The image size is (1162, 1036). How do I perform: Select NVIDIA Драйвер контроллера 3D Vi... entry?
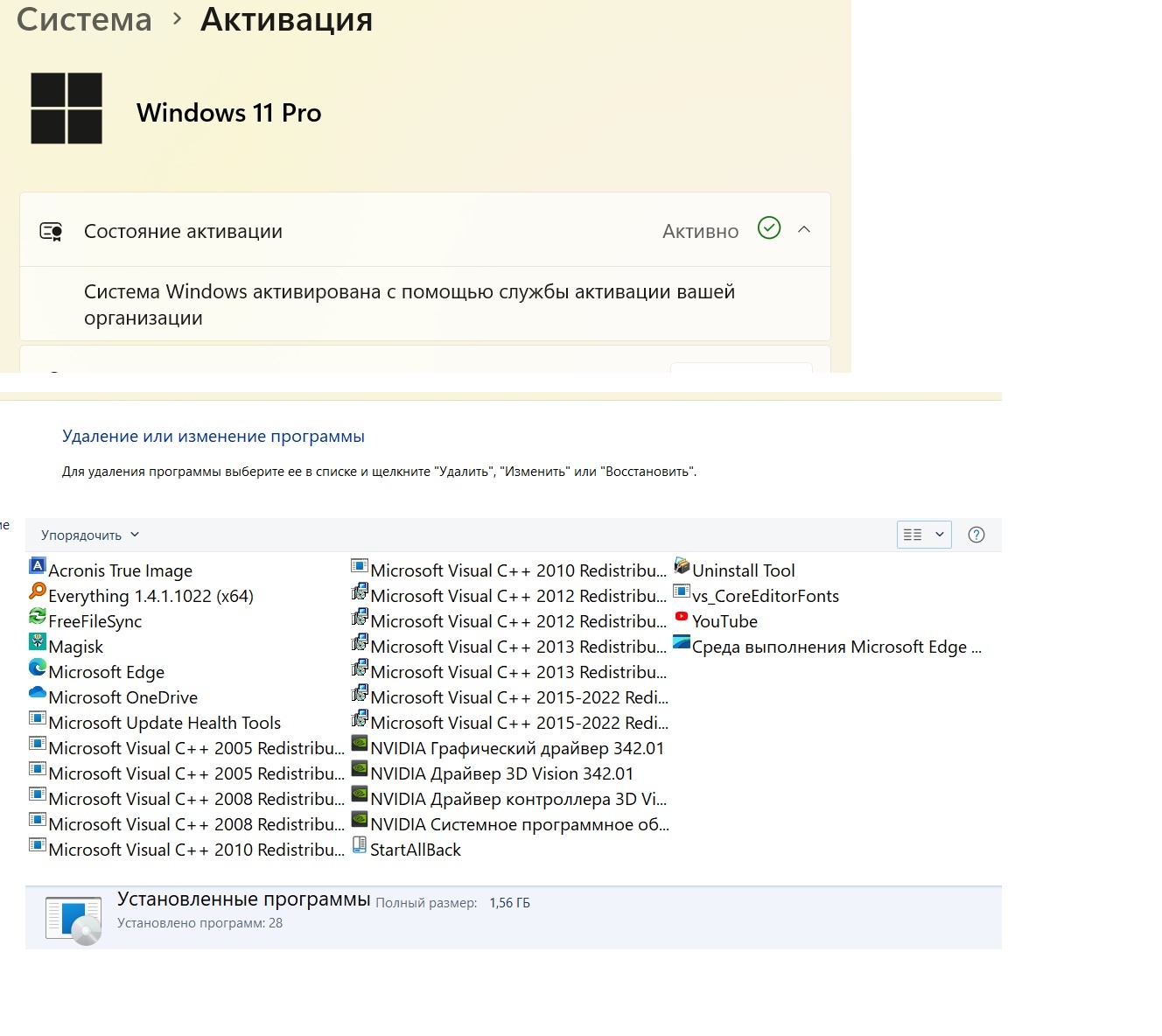519,799
